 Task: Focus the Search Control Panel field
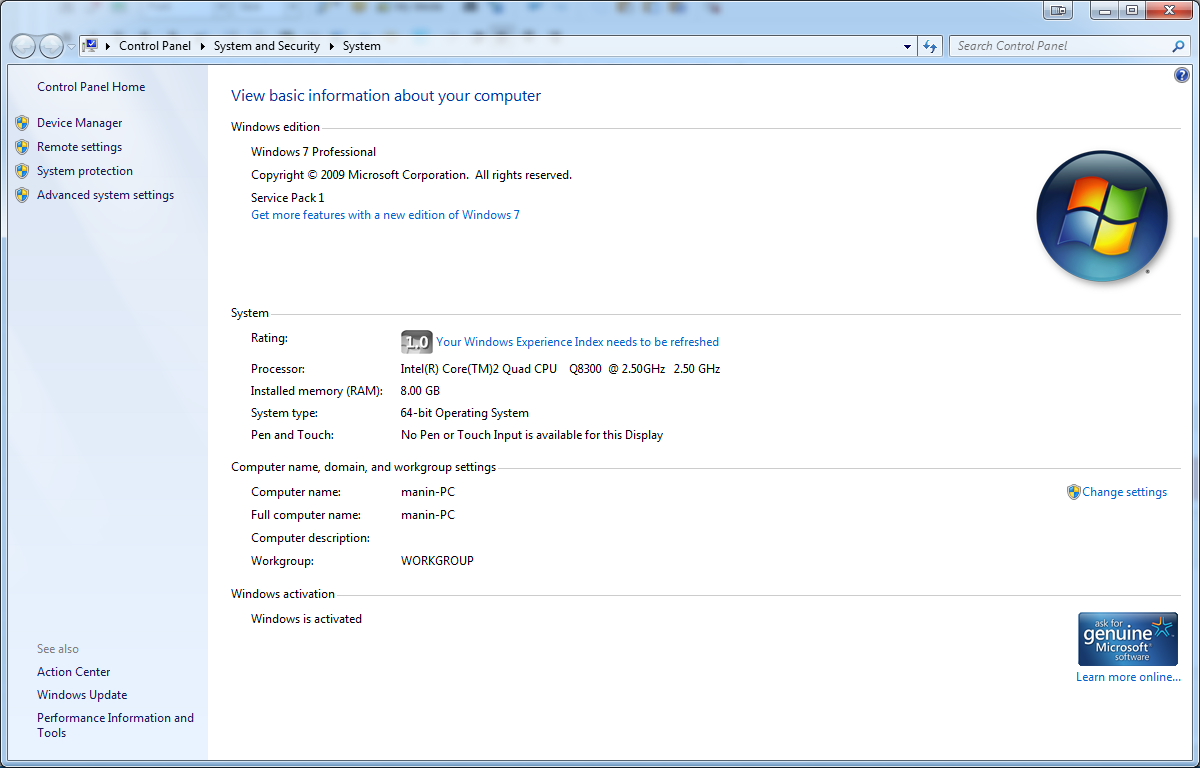pyautogui.click(x=1060, y=46)
